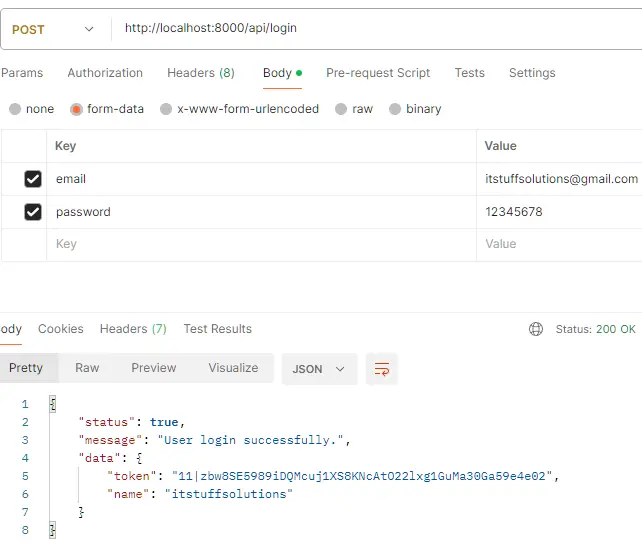Switch to the Tests tab

point(470,73)
